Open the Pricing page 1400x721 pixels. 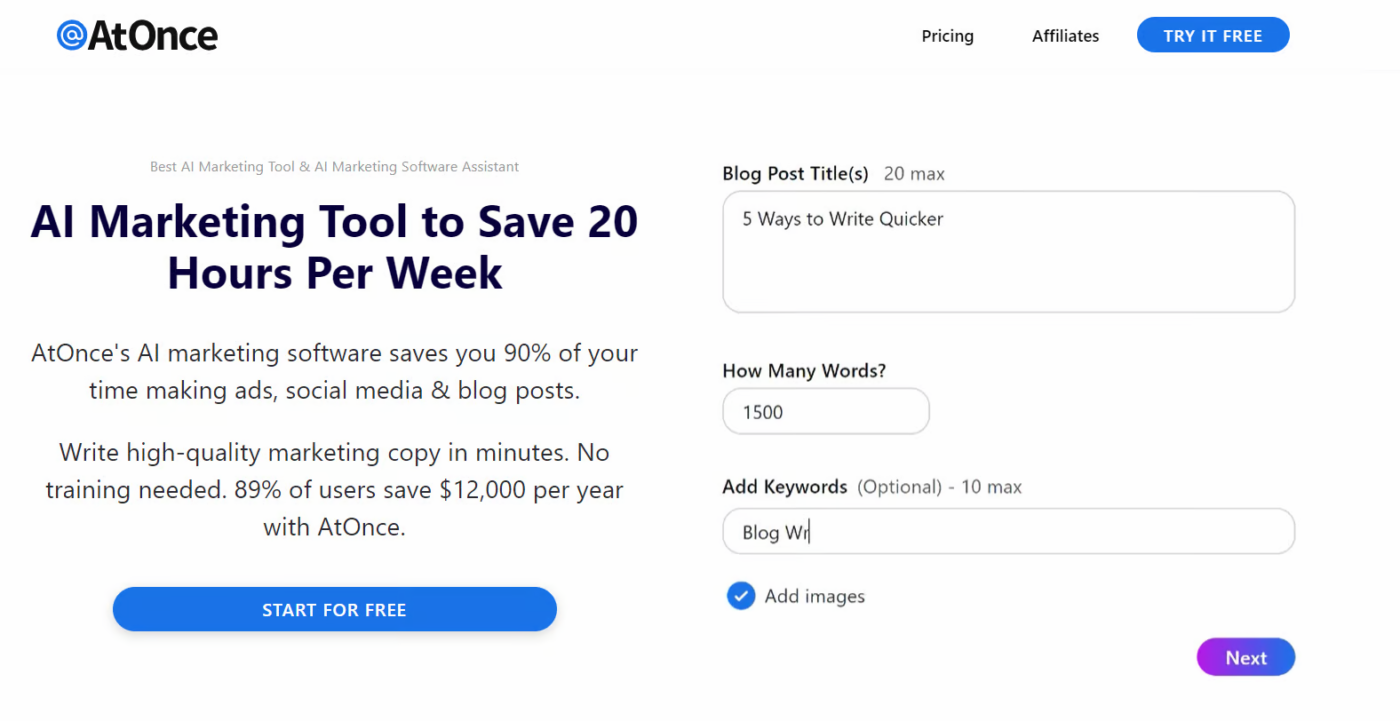pyautogui.click(x=947, y=36)
